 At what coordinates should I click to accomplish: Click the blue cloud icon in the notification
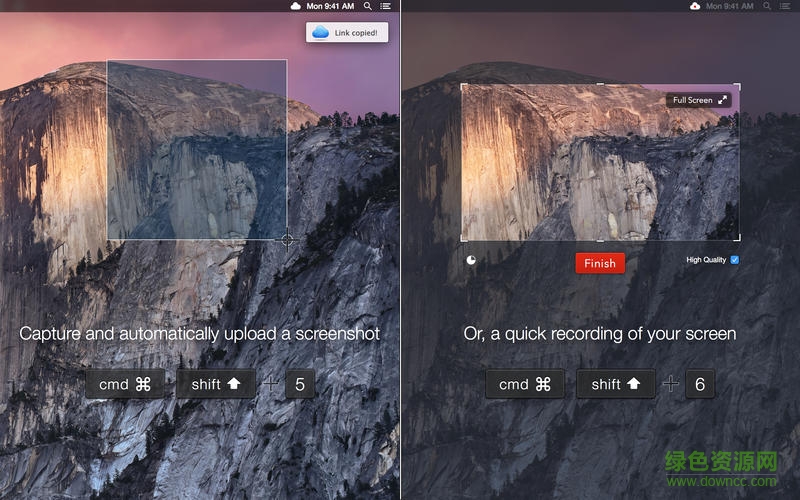(320, 33)
